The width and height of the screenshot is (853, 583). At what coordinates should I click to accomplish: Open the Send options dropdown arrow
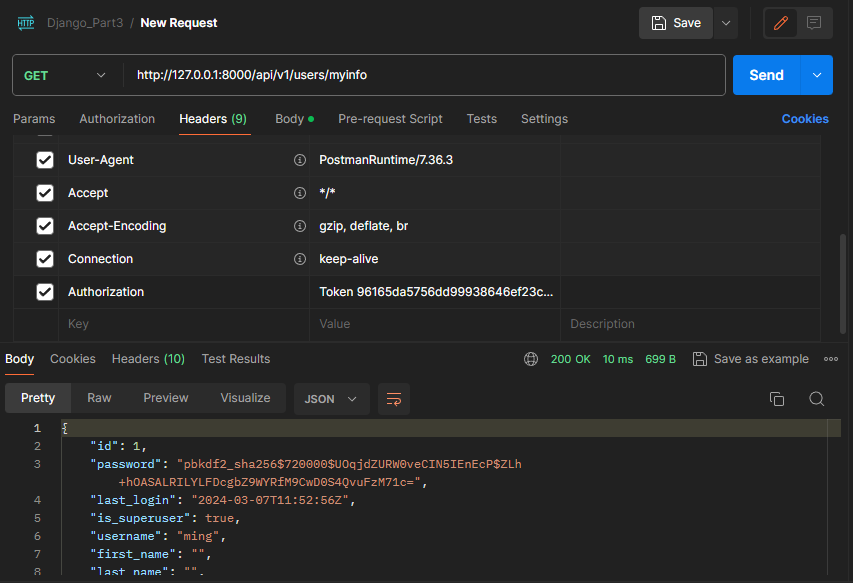click(x=817, y=75)
